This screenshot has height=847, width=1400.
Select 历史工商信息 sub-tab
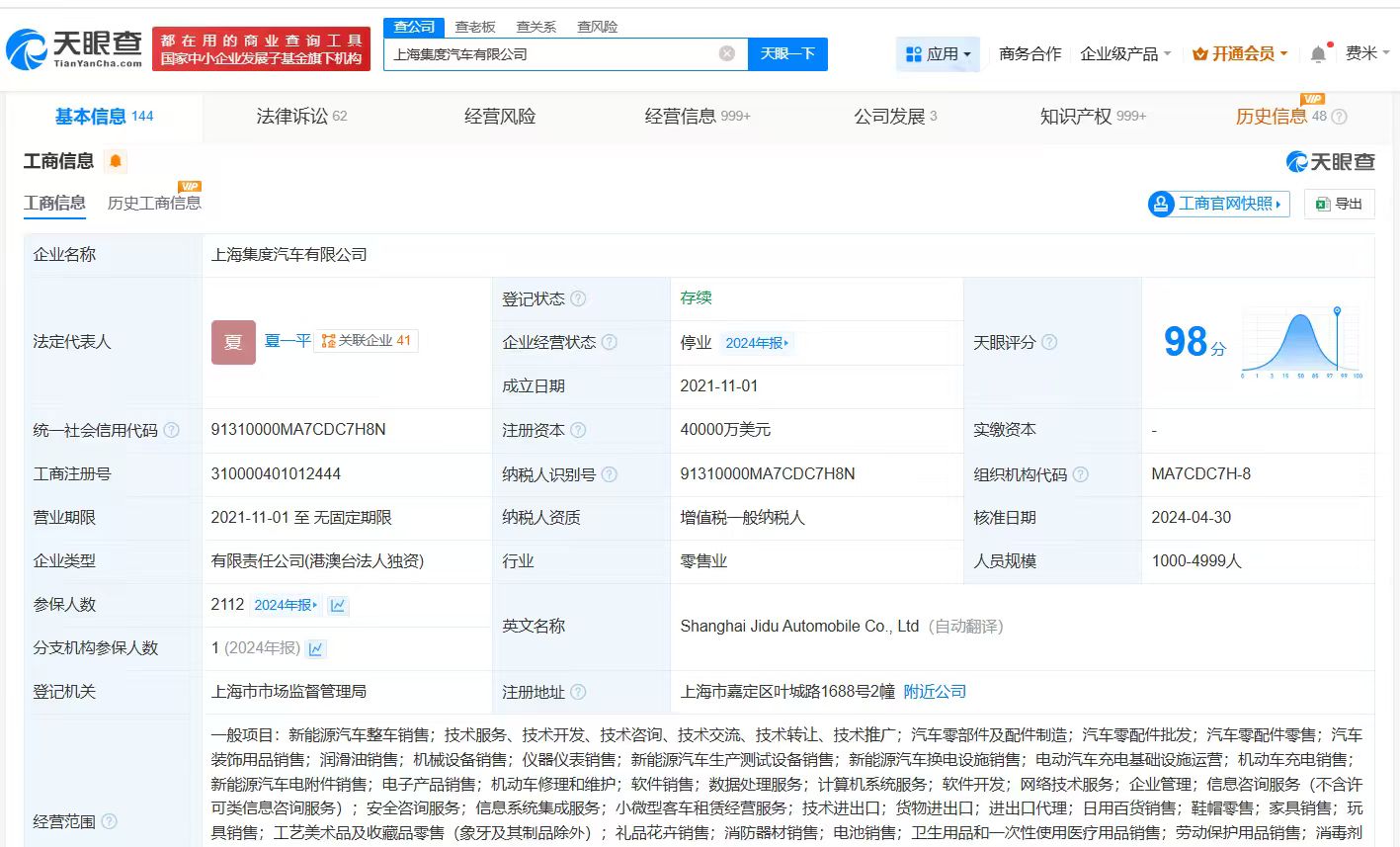tap(154, 203)
